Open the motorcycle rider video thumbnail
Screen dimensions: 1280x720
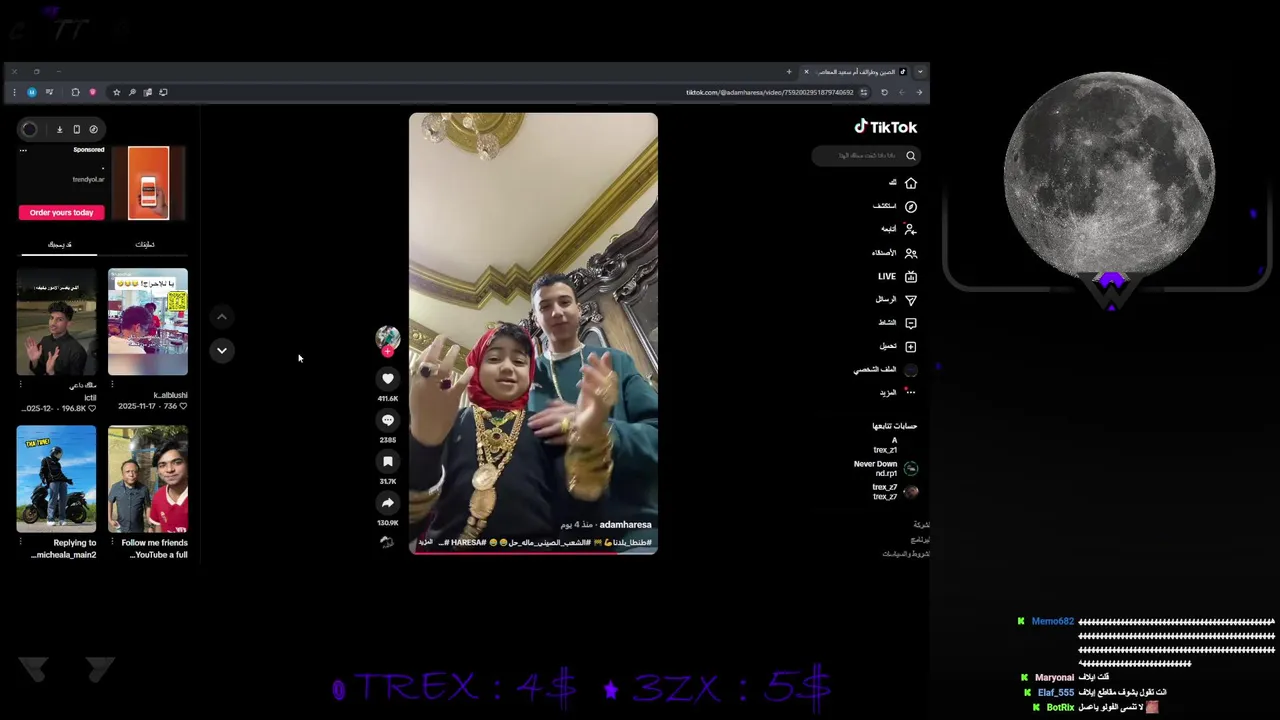click(56, 479)
